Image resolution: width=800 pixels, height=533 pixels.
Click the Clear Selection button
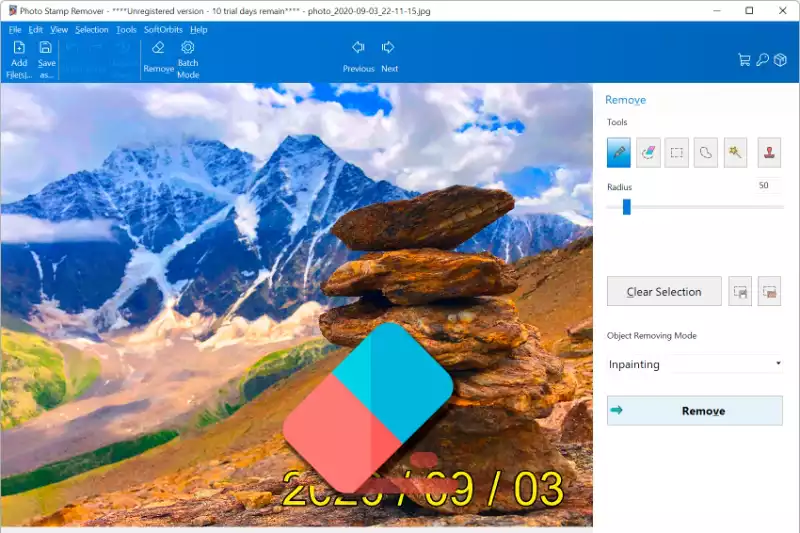pyautogui.click(x=664, y=291)
